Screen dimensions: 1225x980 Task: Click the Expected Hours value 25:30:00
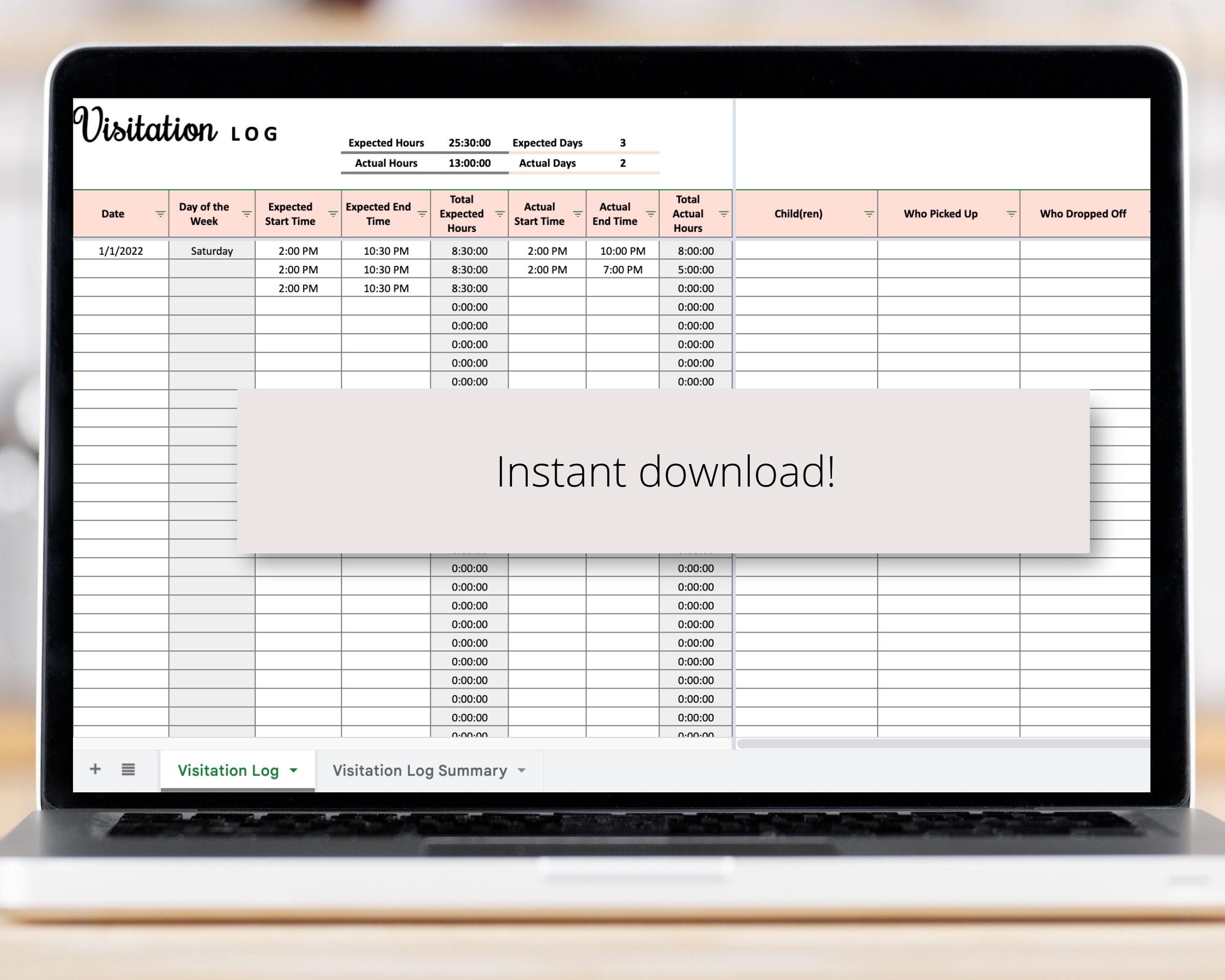[469, 143]
